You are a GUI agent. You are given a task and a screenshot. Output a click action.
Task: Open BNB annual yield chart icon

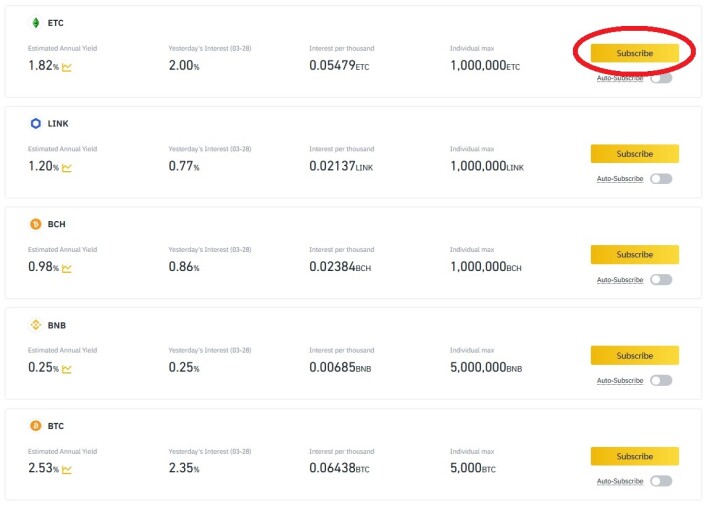pos(67,369)
